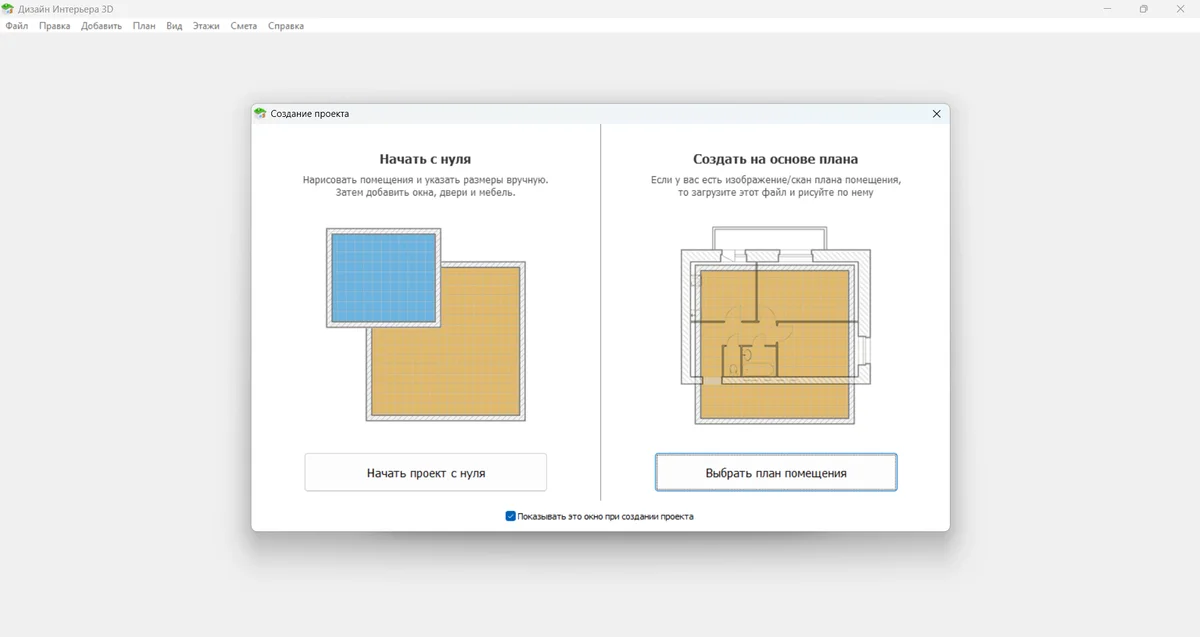Open the Файл menu
1200x637 pixels.
pyautogui.click(x=17, y=26)
